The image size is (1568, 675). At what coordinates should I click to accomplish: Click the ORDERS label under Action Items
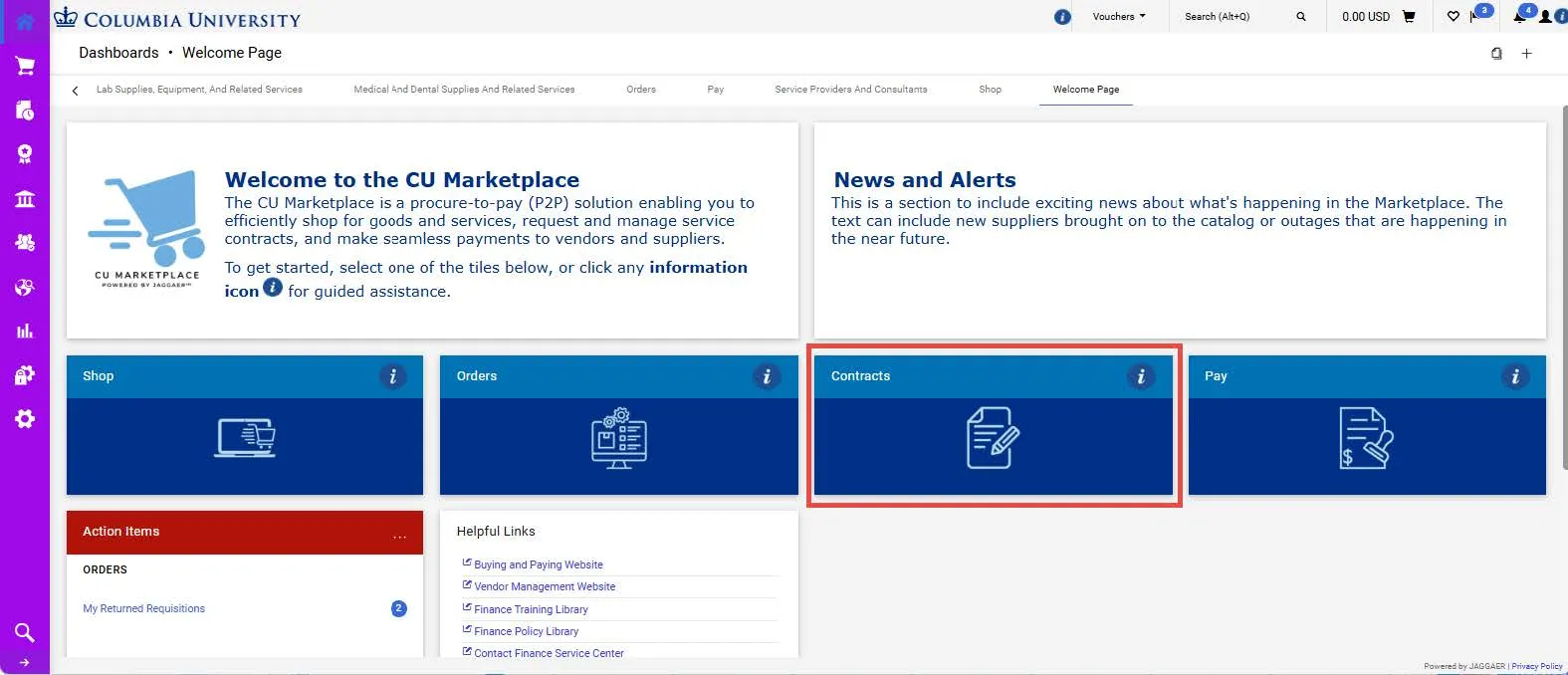(x=105, y=569)
